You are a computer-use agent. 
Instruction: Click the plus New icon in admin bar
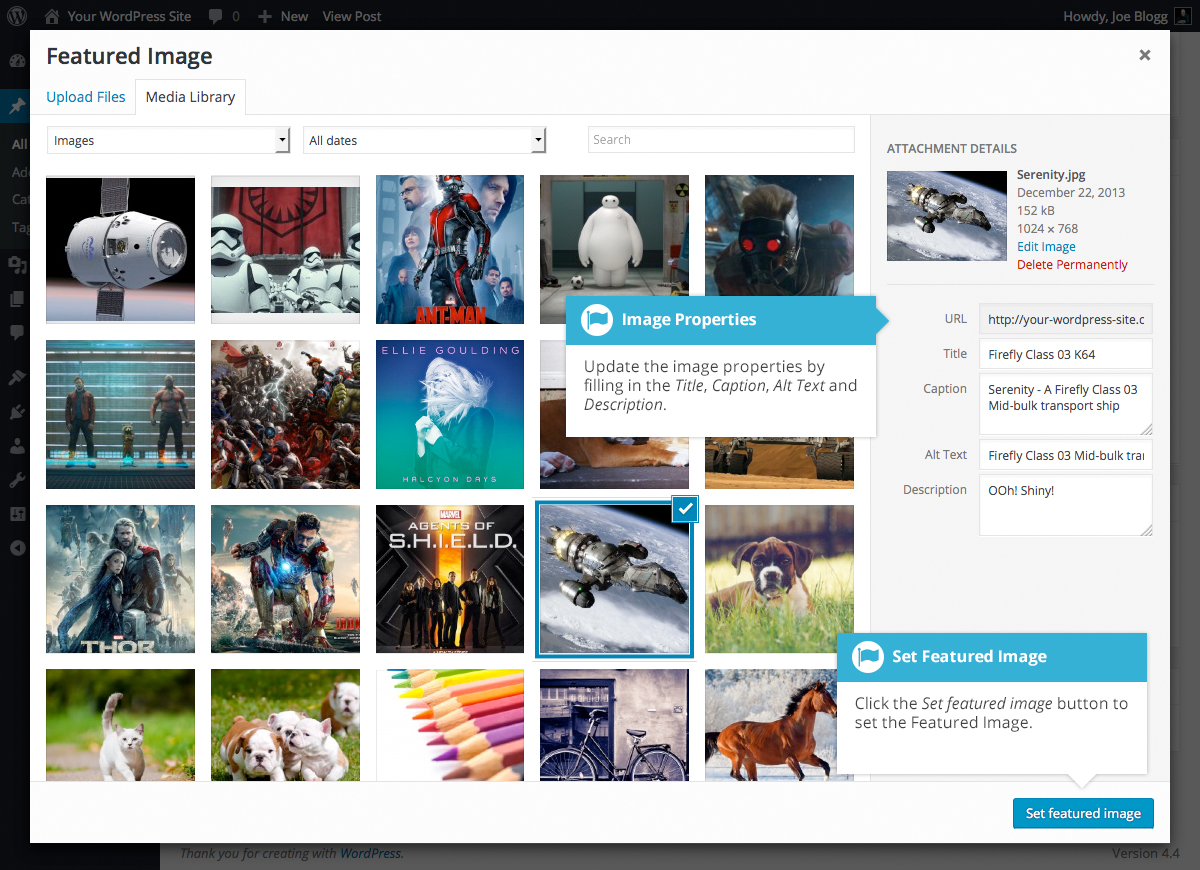coord(264,16)
